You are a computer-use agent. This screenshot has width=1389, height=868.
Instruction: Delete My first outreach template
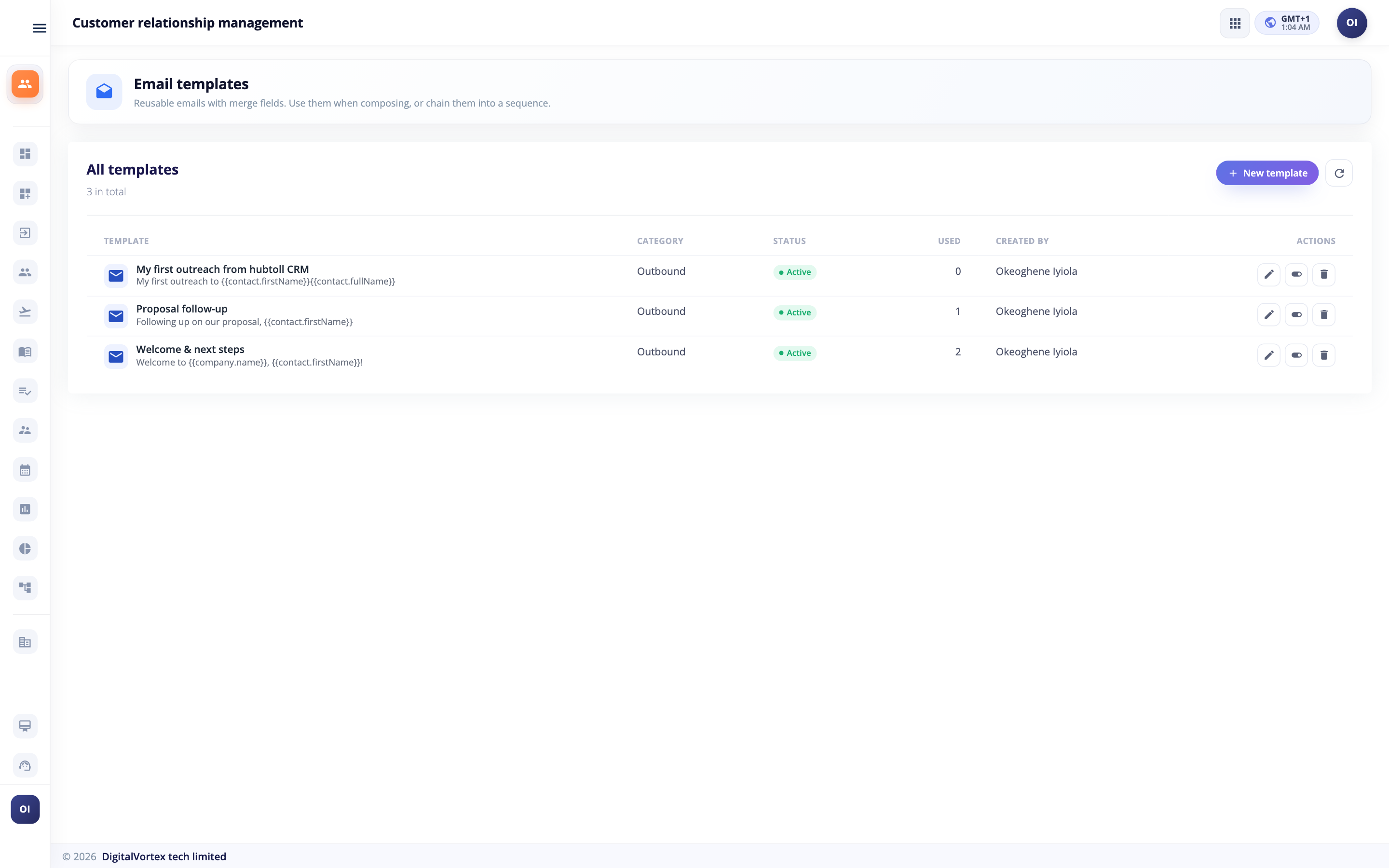coord(1323,274)
